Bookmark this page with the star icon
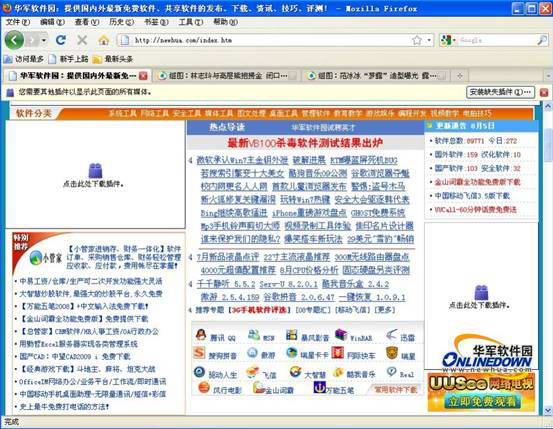This screenshot has width=553, height=429. pyautogui.click(x=417, y=40)
